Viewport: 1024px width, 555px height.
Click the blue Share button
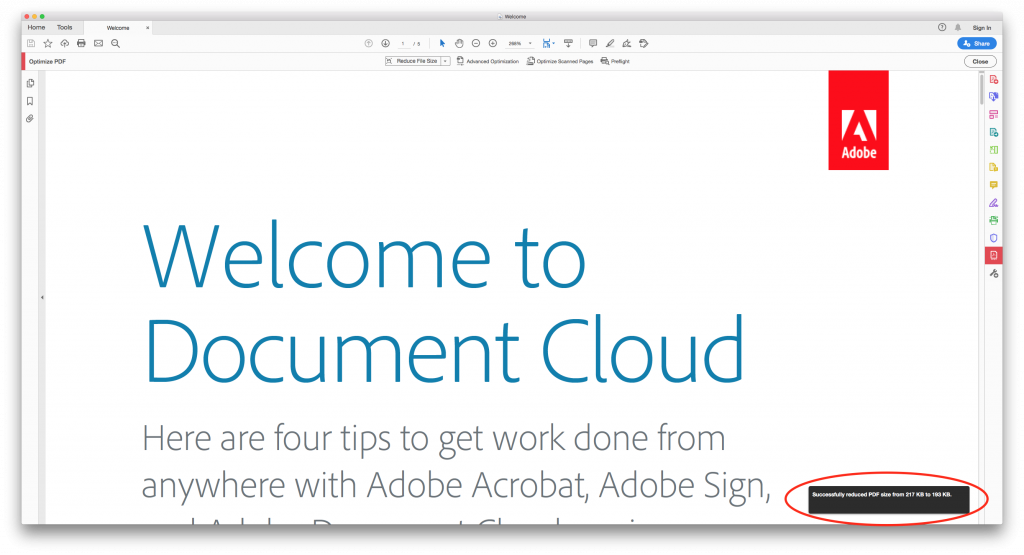pyautogui.click(x=977, y=43)
